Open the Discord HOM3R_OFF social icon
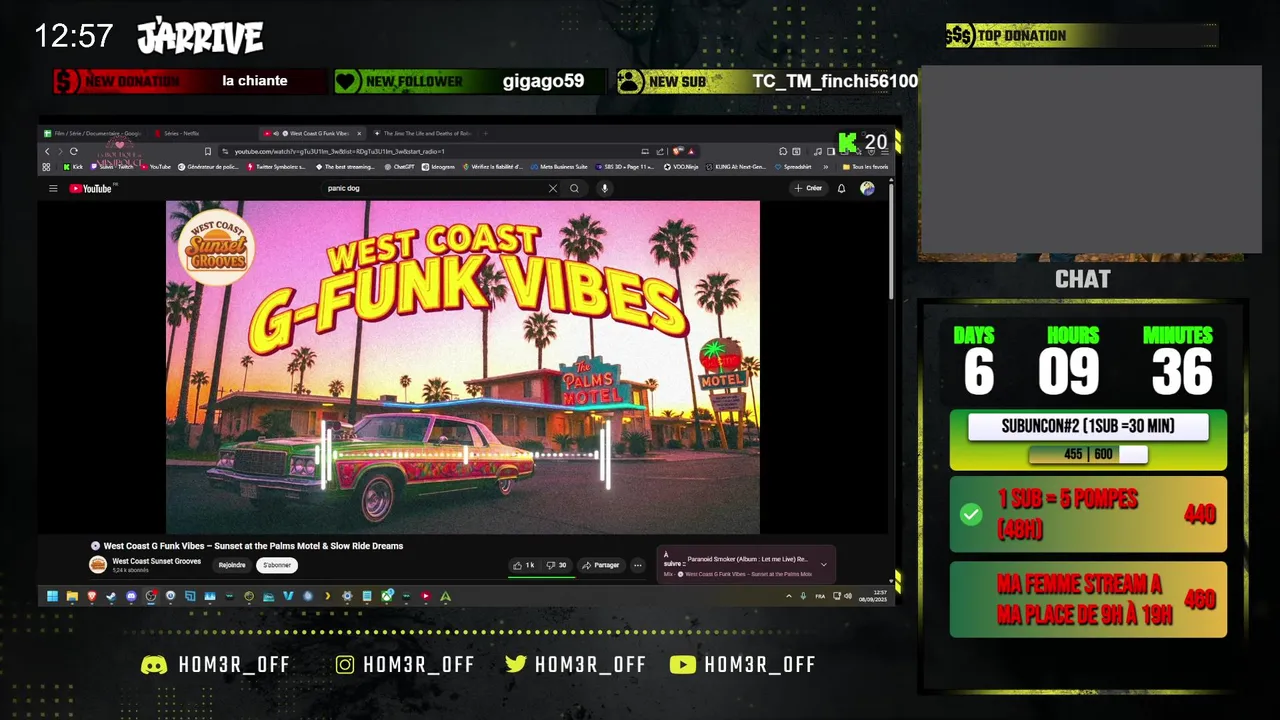 [x=154, y=665]
